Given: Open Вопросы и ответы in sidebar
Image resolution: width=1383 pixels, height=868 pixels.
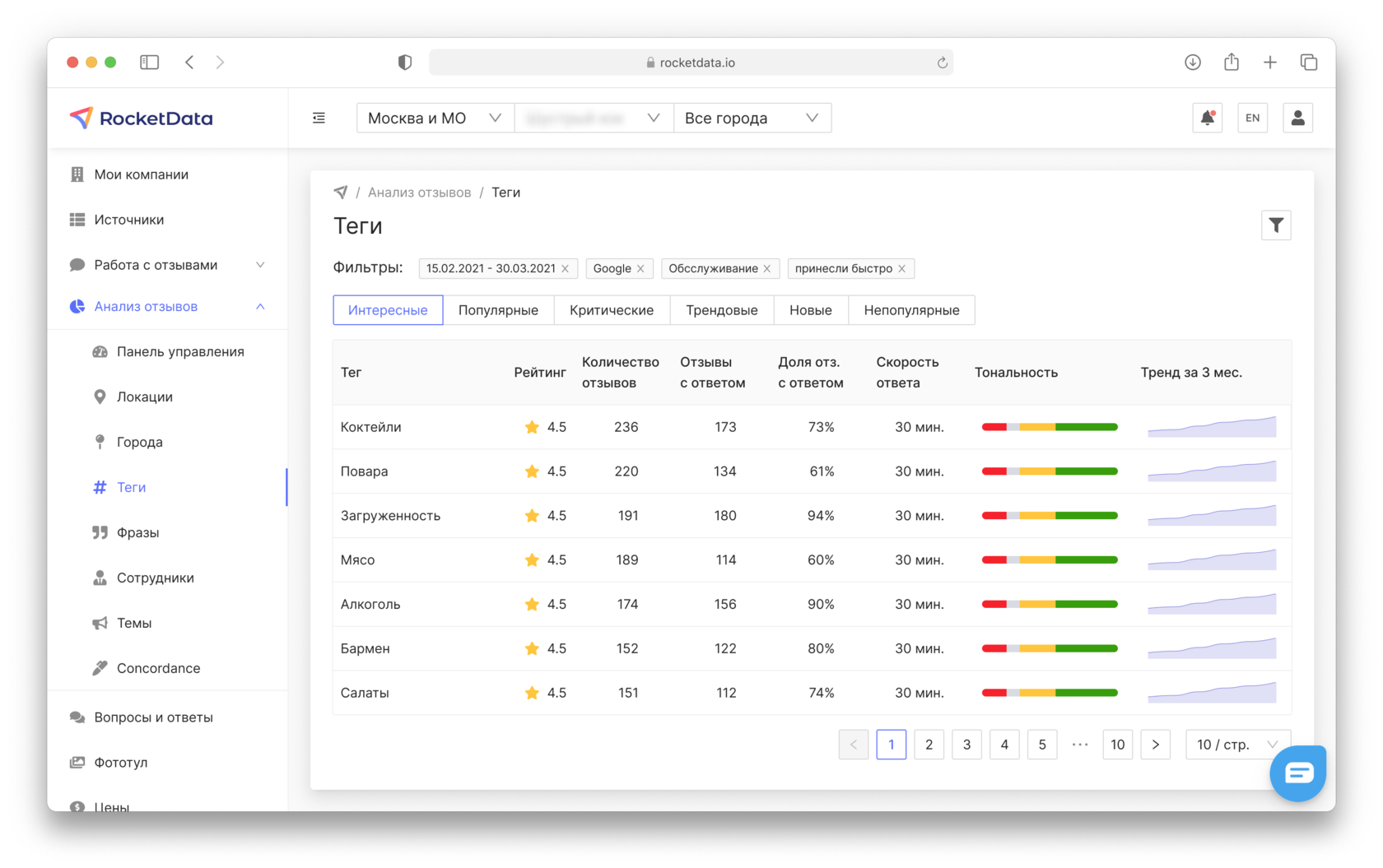Looking at the screenshot, I should tap(168, 717).
